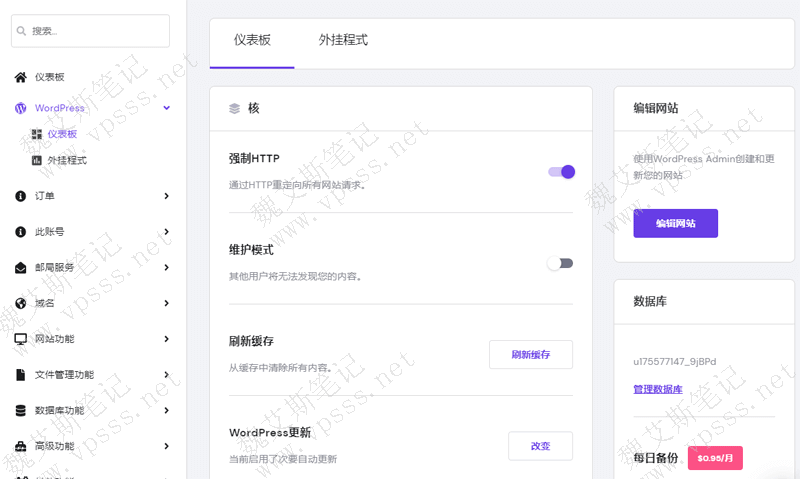Collapse the WordPress sidebar menu chevron
Screen dimensions: 800x479
(167, 108)
